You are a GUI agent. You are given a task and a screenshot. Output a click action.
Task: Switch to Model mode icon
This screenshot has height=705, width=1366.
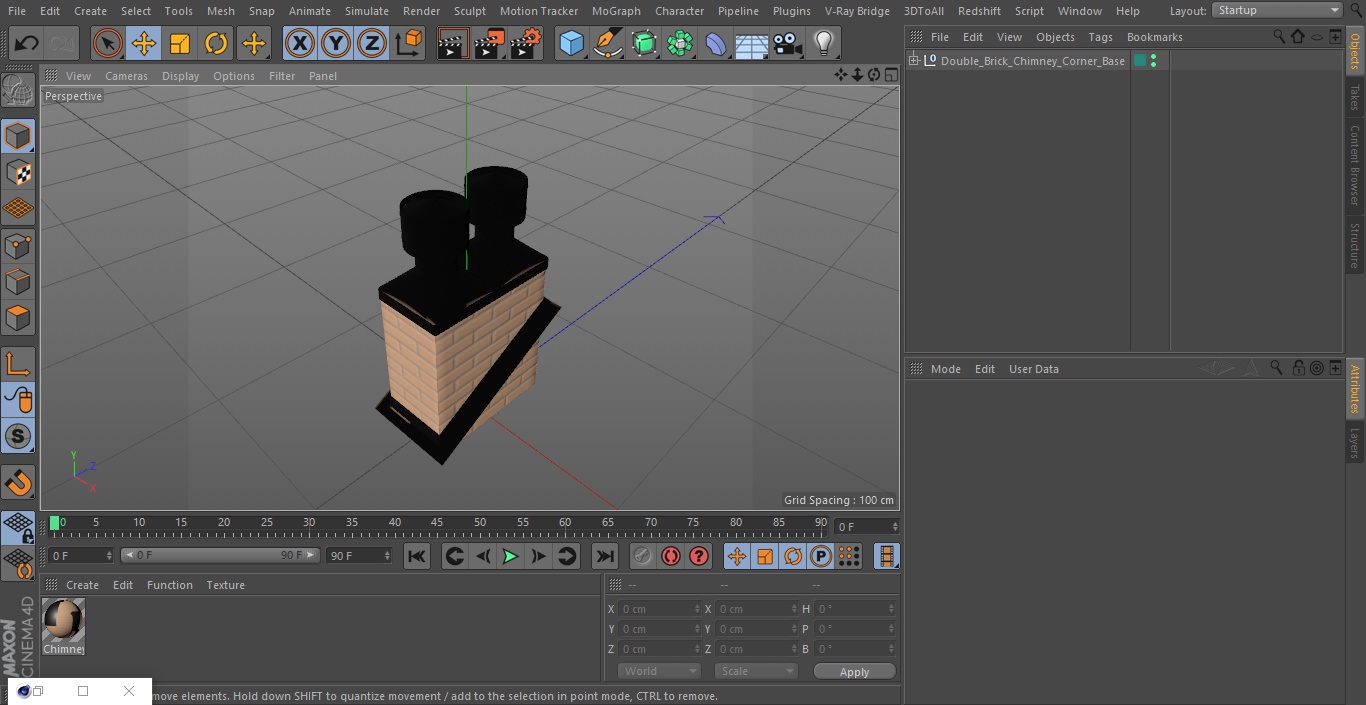tap(18, 135)
